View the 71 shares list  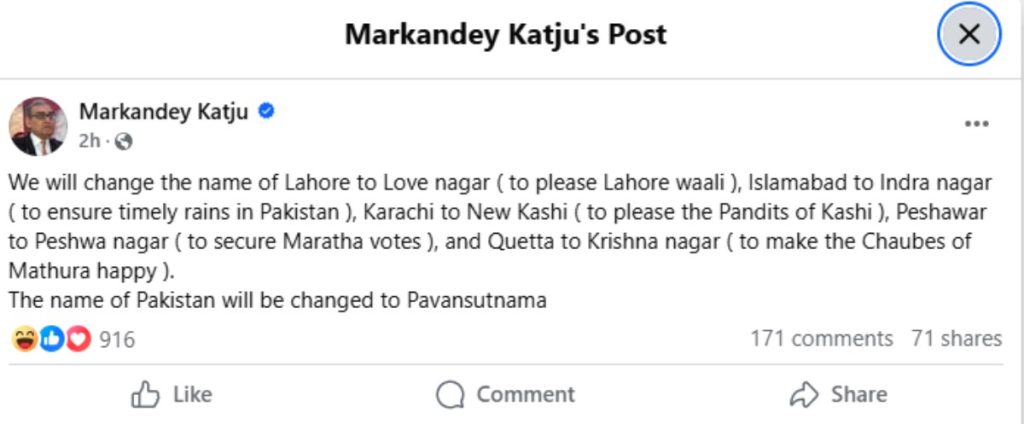tap(956, 339)
